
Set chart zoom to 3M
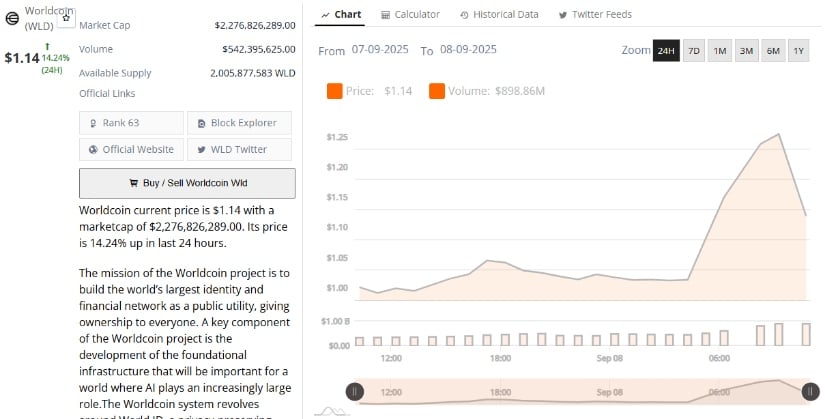click(x=746, y=51)
